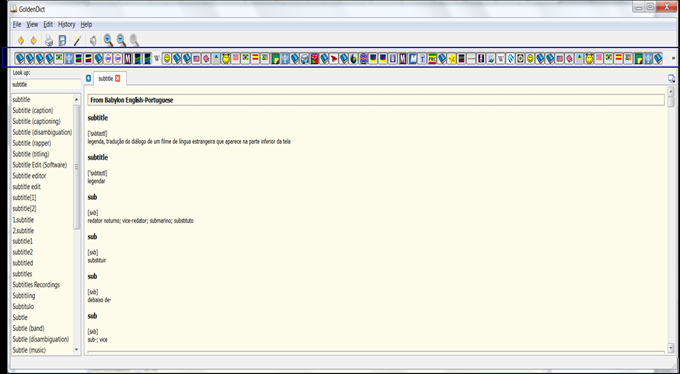Open the View menu

33,24
